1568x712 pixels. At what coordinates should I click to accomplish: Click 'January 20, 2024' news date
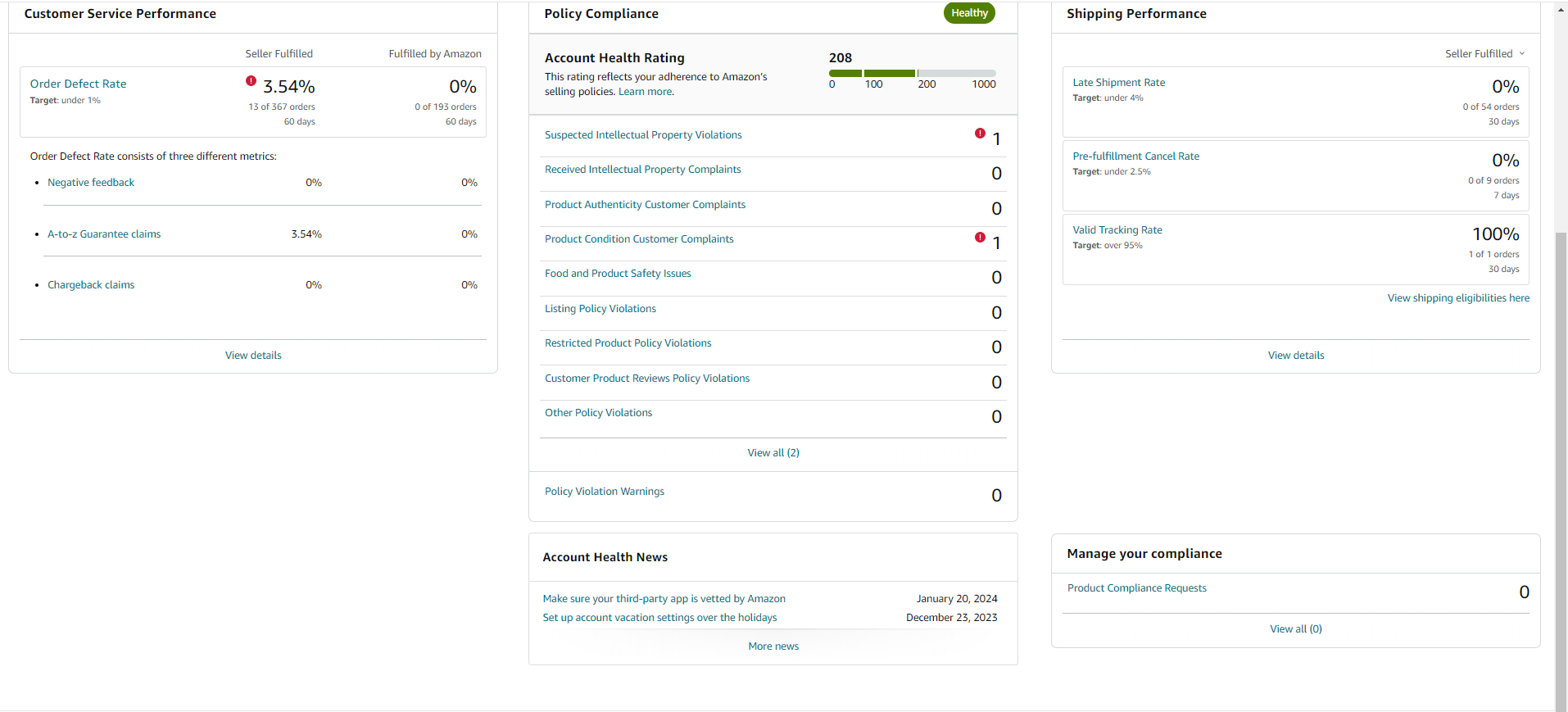click(x=957, y=599)
